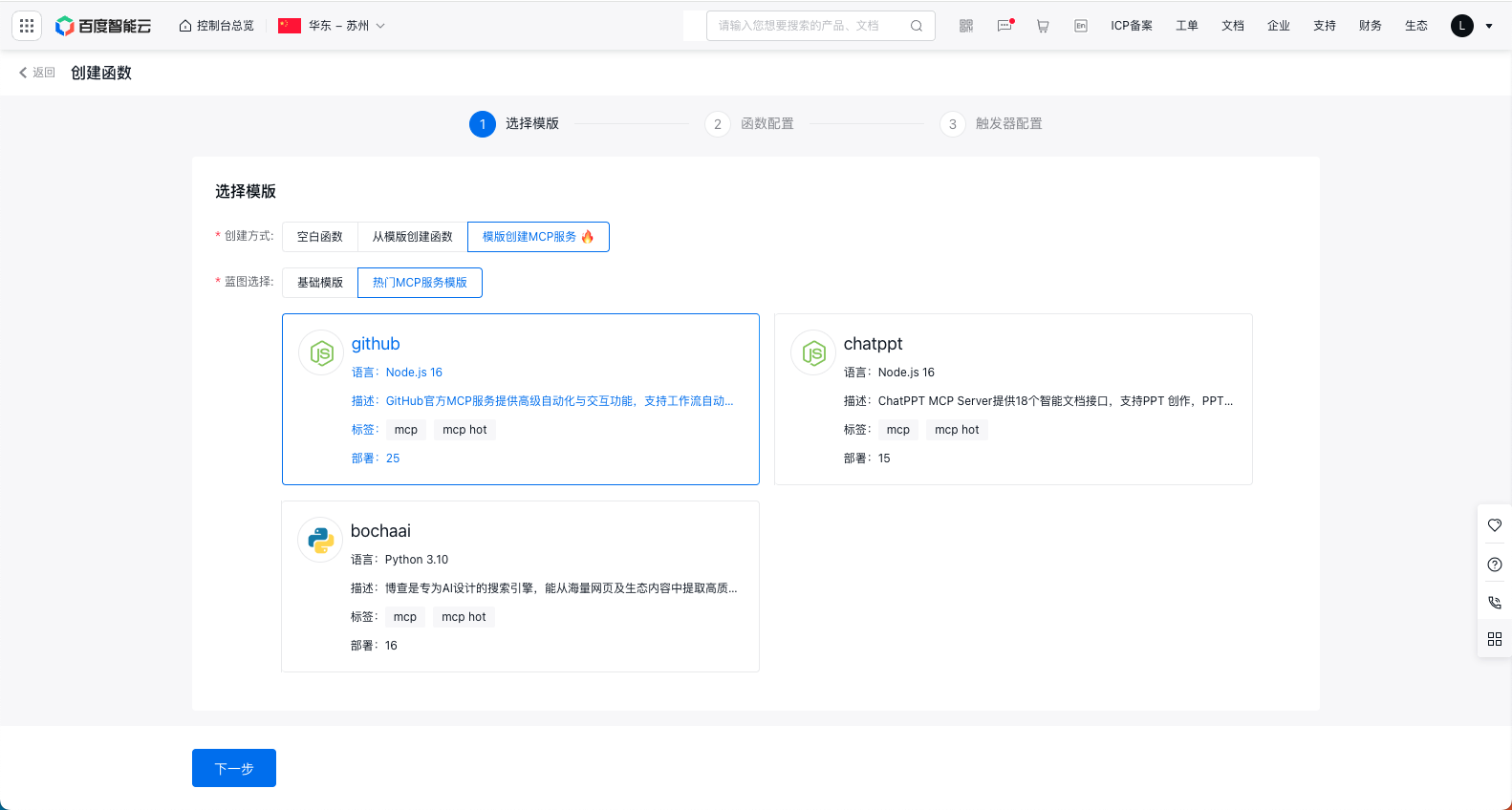
Task: Click the mcp hot tag on bochaai card
Action: tap(464, 617)
